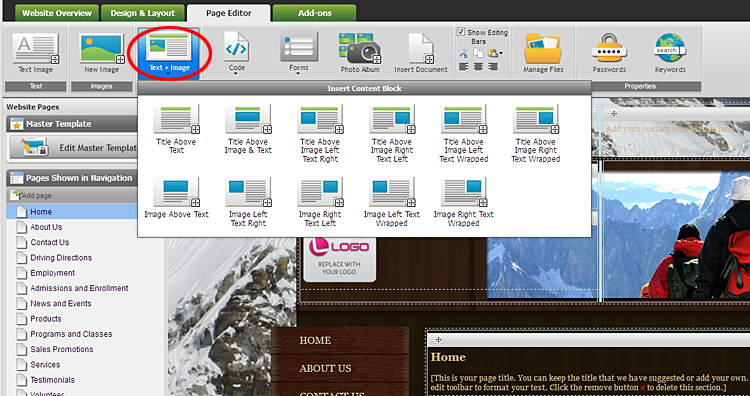The height and width of the screenshot is (396, 750).
Task: Select the Contact Us page
Action: [50, 242]
